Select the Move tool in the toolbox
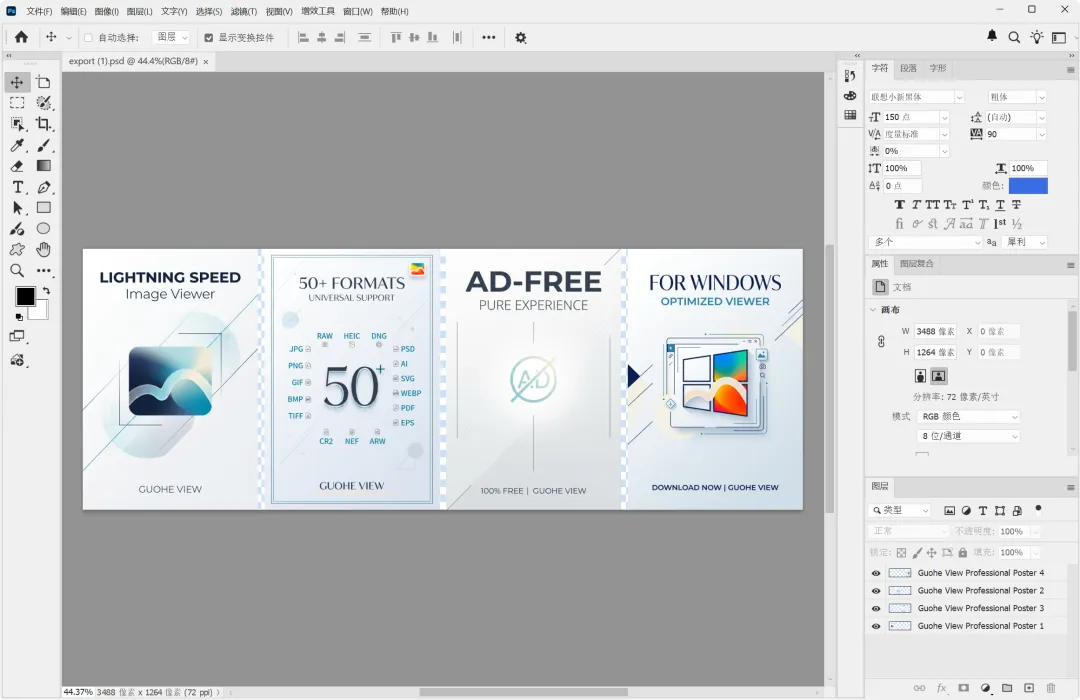Image resolution: width=1080 pixels, height=700 pixels. tap(17, 83)
